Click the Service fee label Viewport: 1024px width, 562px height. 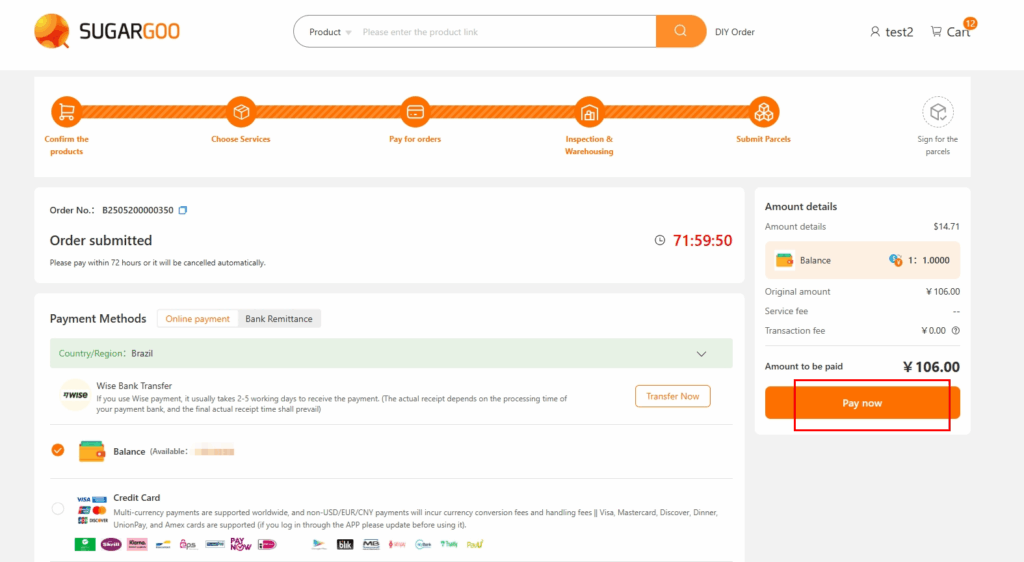click(786, 311)
